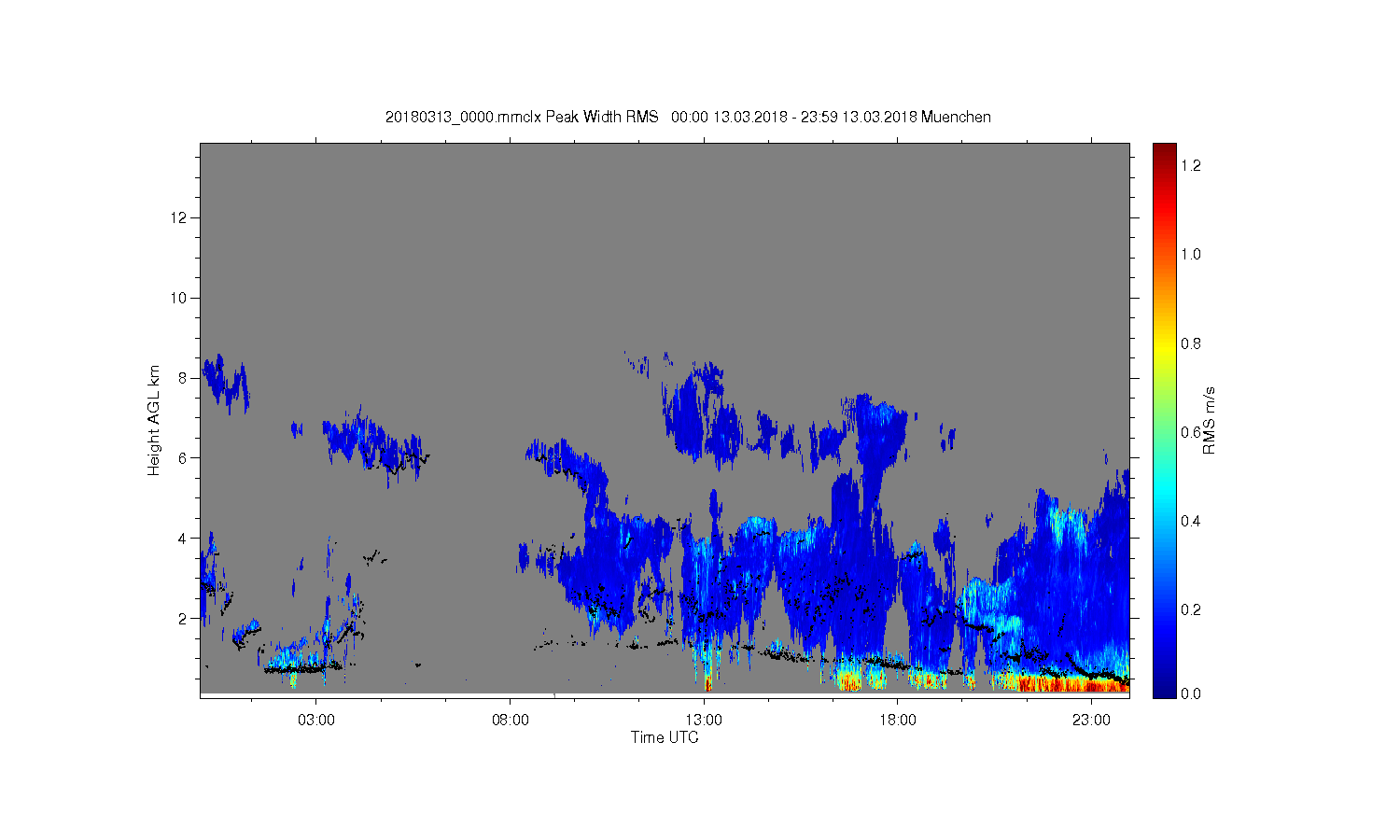Click the 'Time UTC' axis title

[x=665, y=737]
